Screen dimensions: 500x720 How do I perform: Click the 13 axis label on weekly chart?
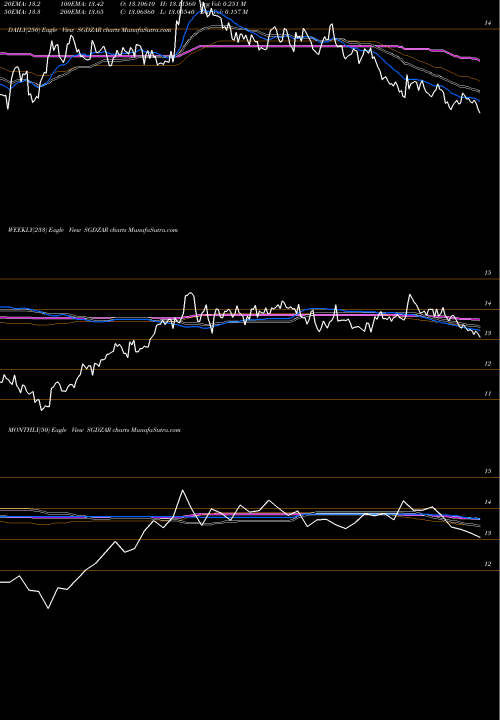click(488, 333)
